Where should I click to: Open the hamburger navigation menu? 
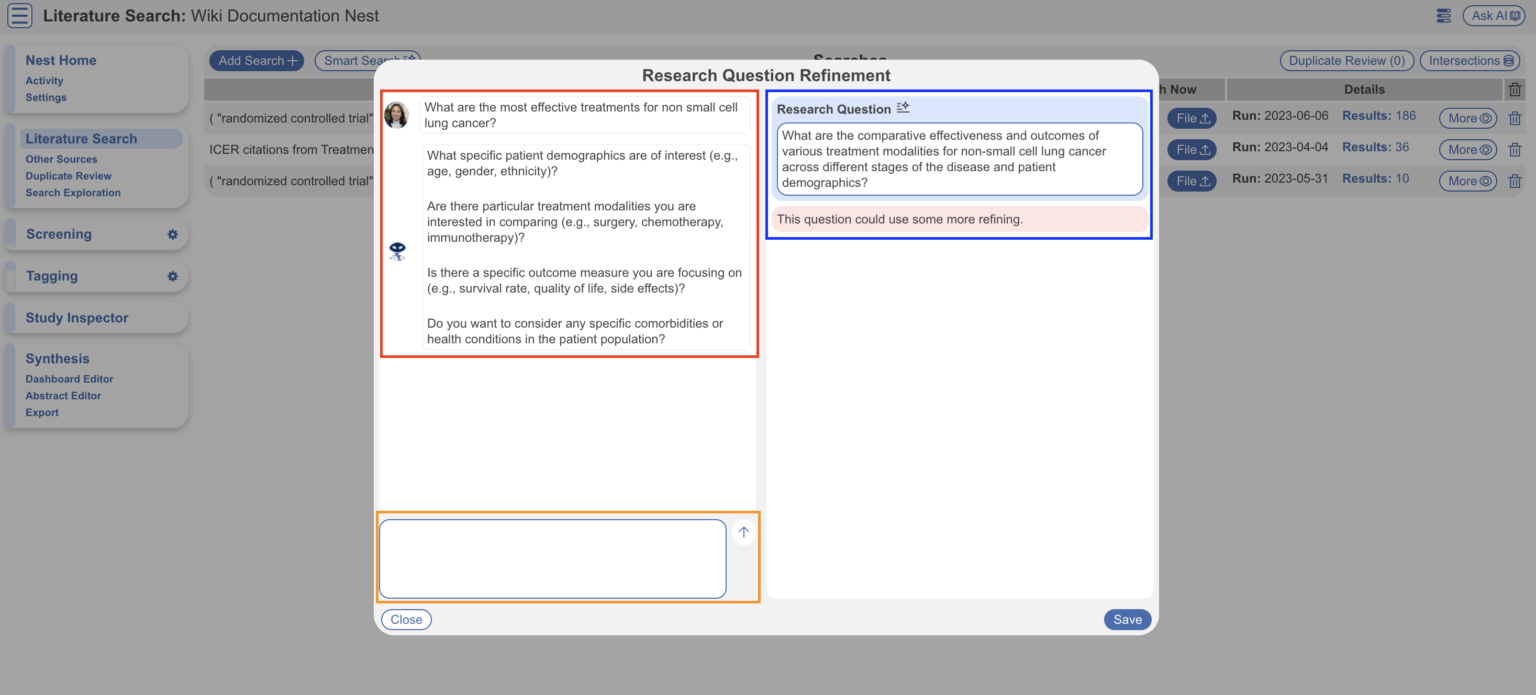(x=18, y=16)
